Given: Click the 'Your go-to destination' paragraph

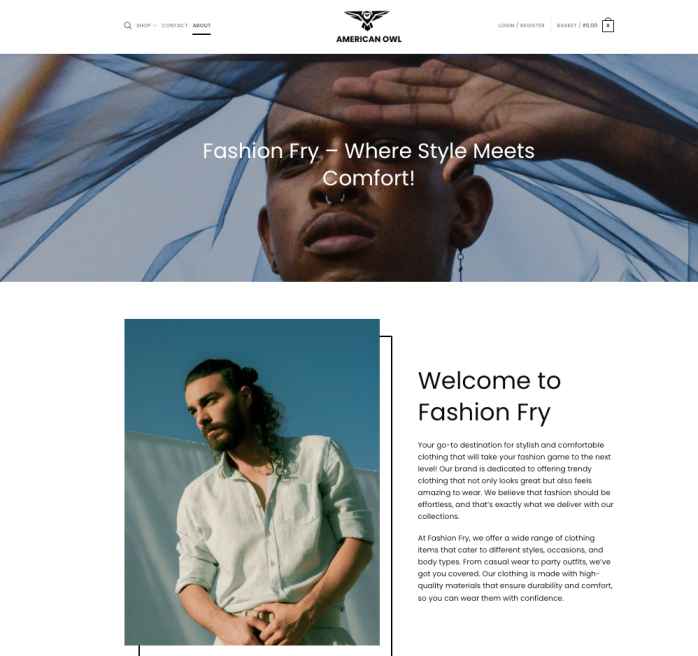Looking at the screenshot, I should point(515,481).
